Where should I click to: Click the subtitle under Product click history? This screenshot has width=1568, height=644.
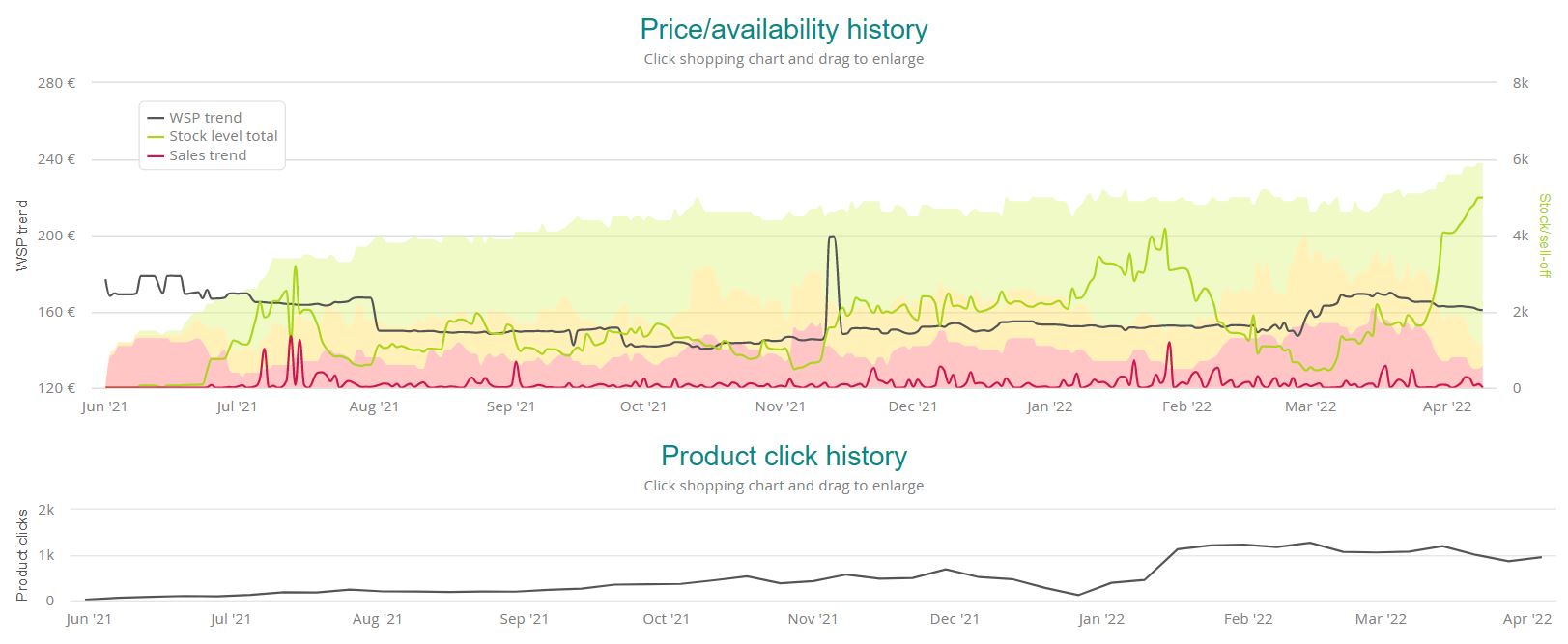point(784,486)
